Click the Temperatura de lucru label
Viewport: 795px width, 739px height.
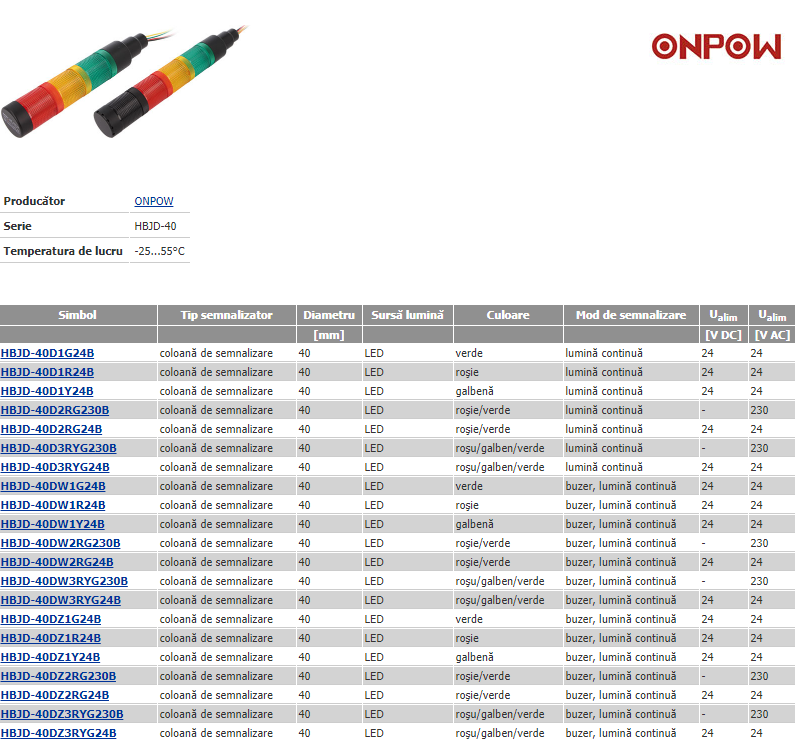pyautogui.click(x=63, y=251)
